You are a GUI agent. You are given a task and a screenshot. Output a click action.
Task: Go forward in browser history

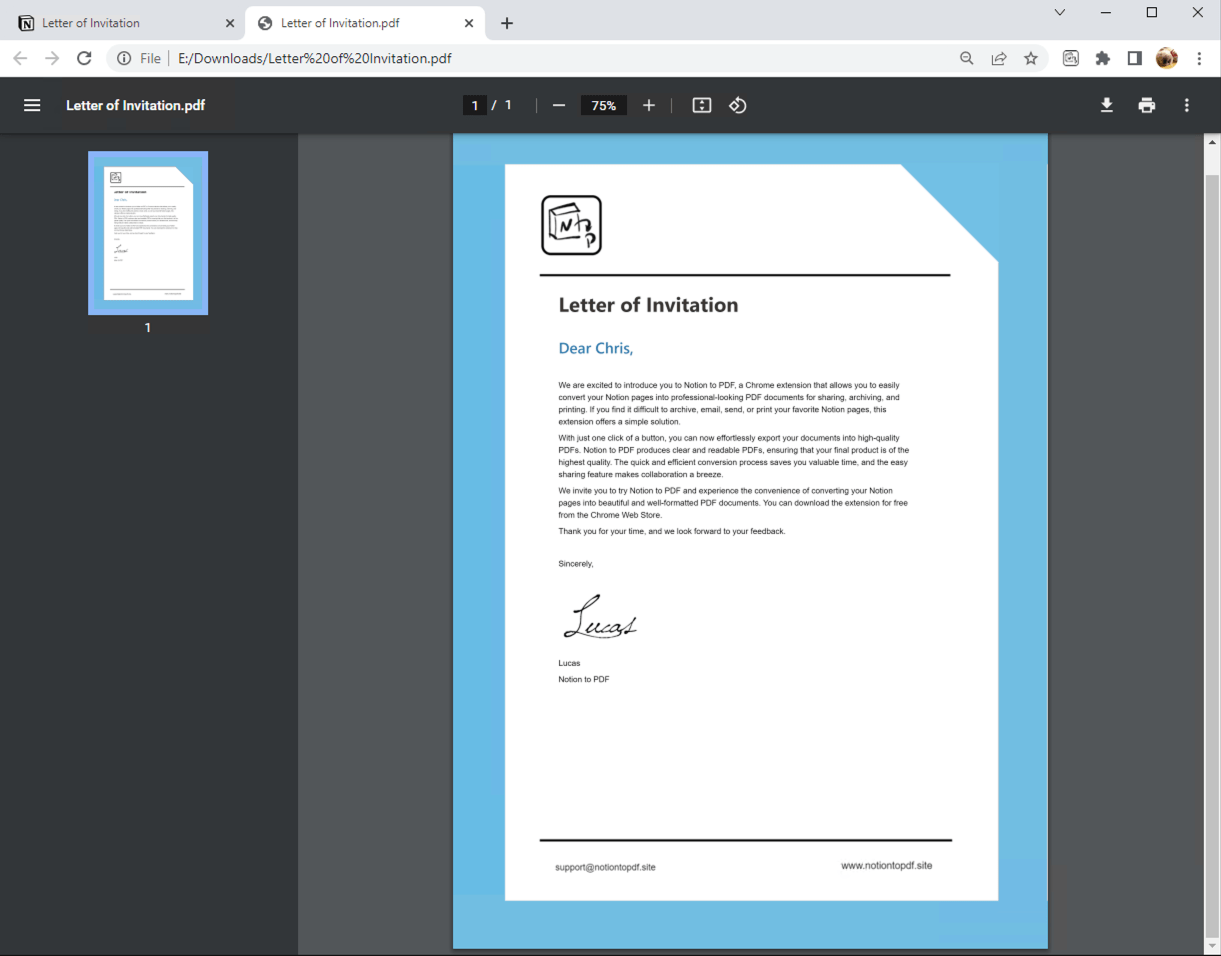pyautogui.click(x=52, y=58)
